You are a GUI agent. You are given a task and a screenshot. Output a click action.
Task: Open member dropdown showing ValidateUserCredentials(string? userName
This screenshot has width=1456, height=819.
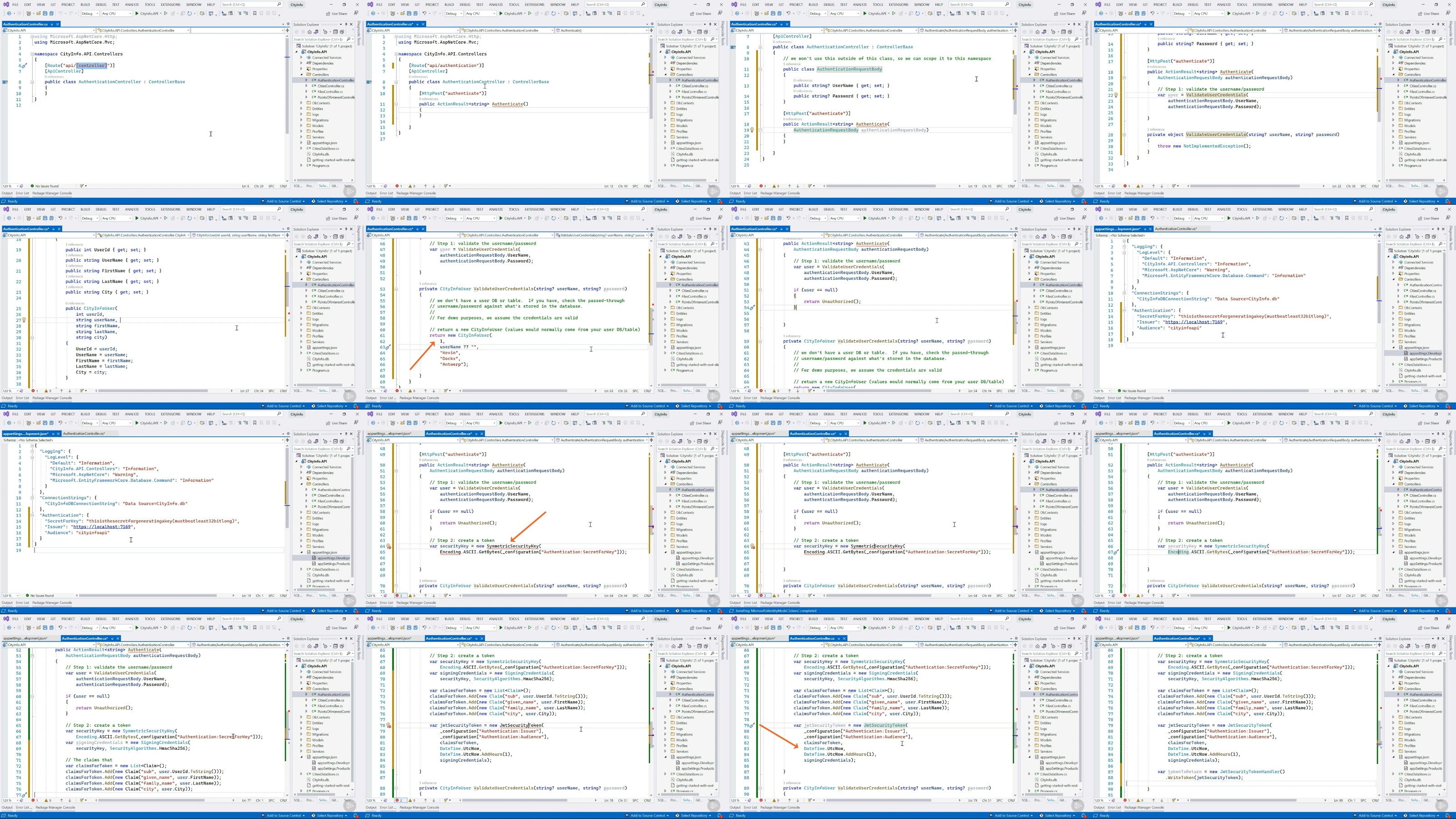(602, 235)
